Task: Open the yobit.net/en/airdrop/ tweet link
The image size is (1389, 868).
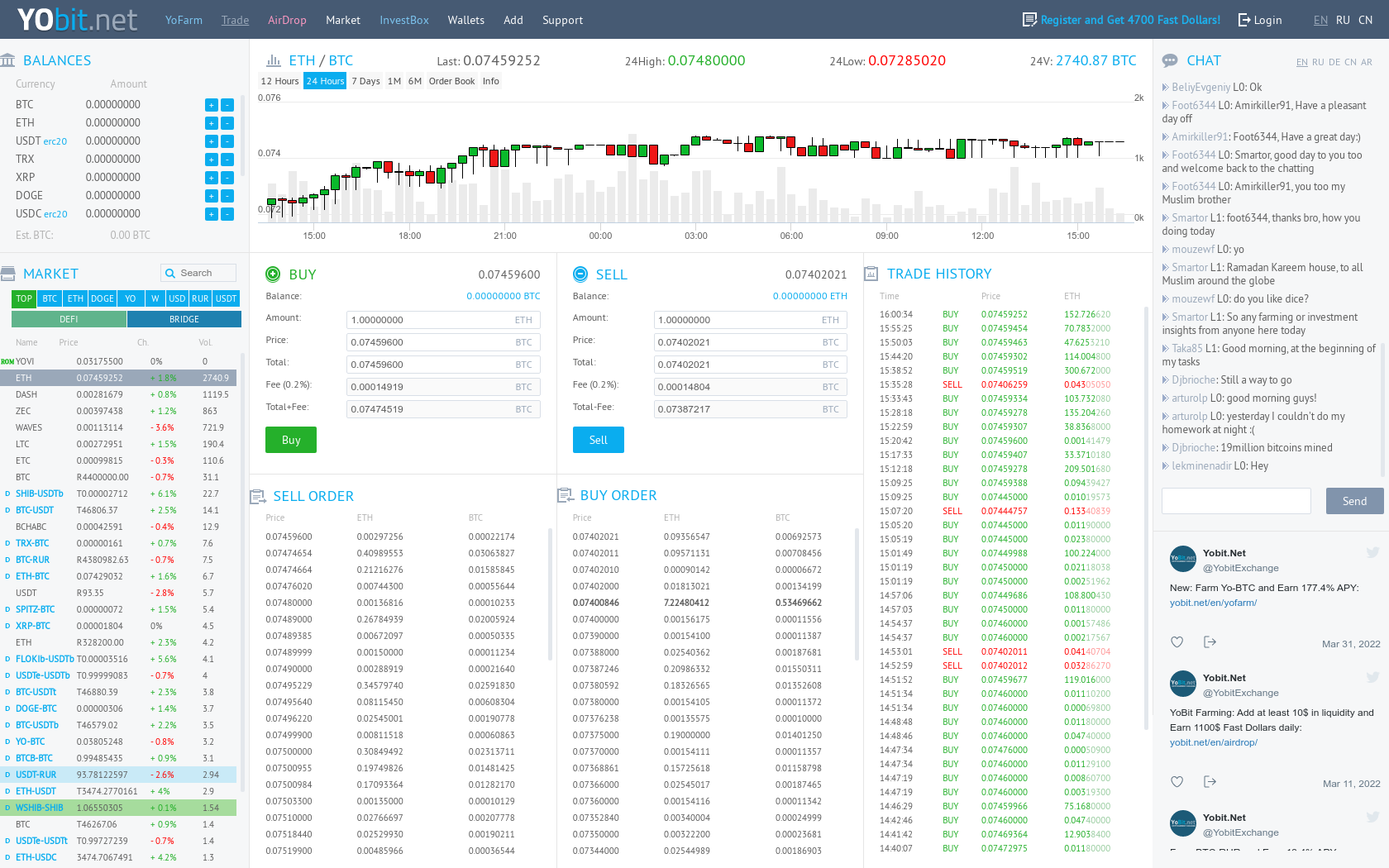Action: click(x=1213, y=742)
